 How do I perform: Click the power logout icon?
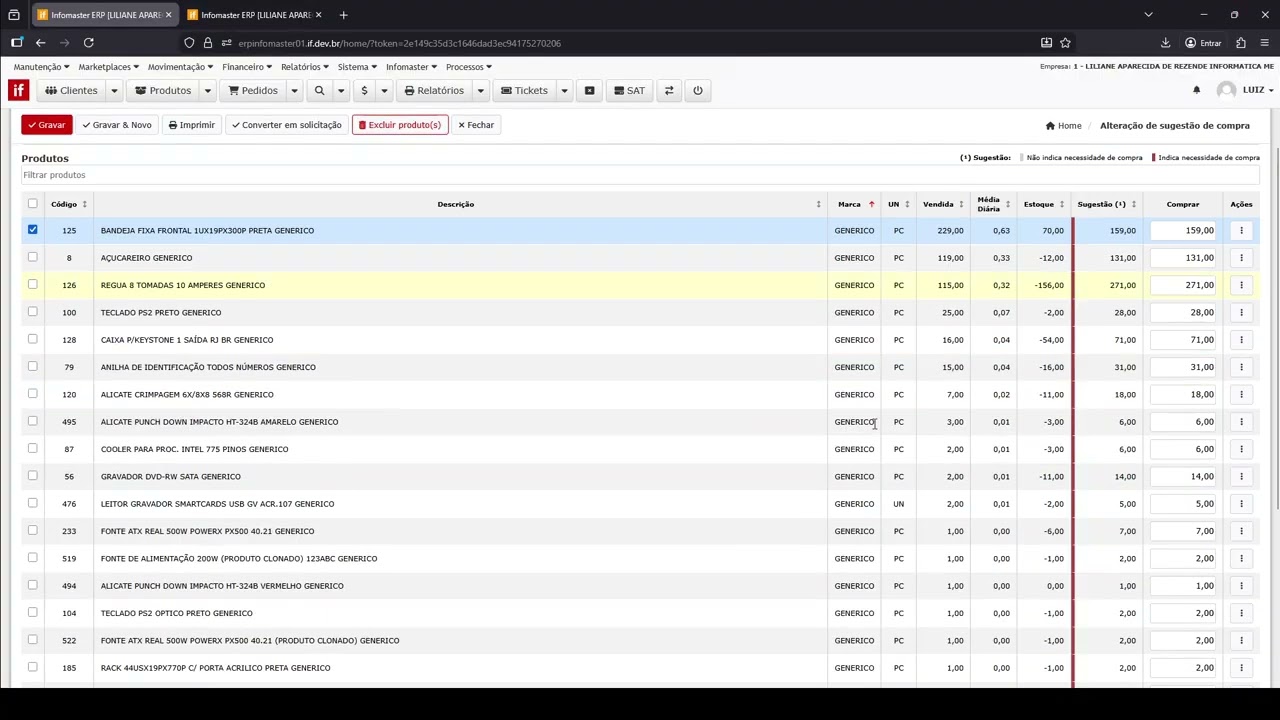pyautogui.click(x=698, y=91)
